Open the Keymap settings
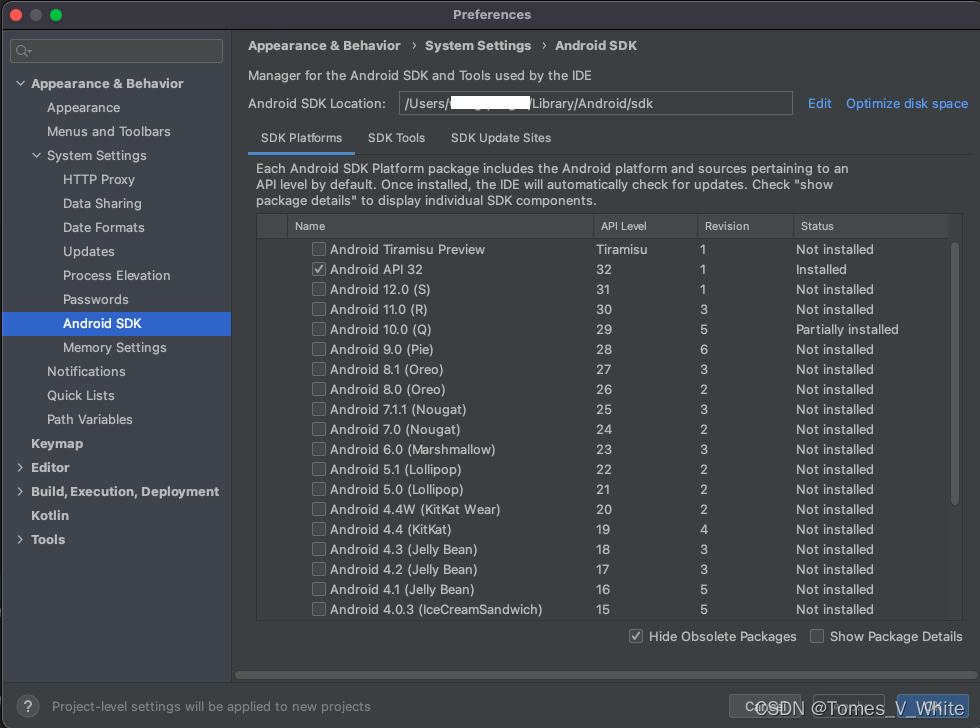 57,444
